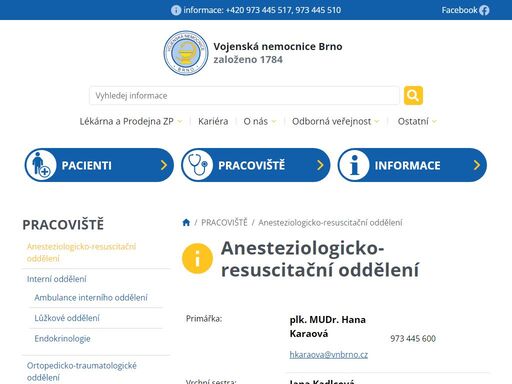Click the info icon on INFORMACE button

(354, 165)
